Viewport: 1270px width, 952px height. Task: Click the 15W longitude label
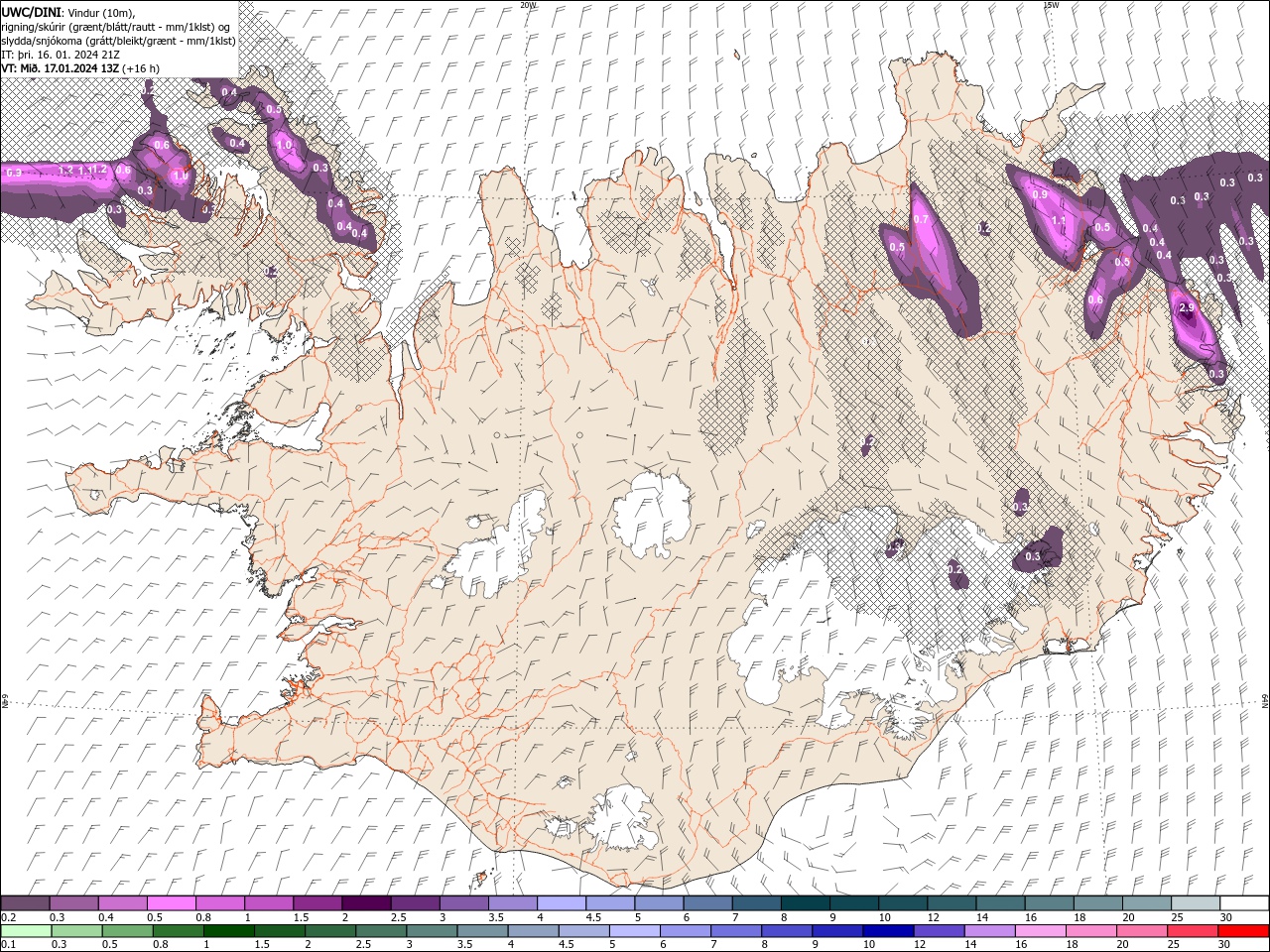pyautogui.click(x=1051, y=5)
